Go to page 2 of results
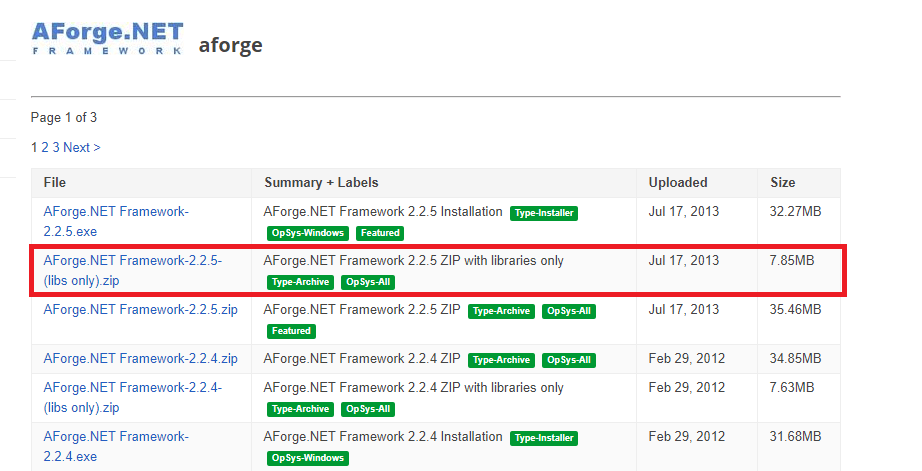 45,148
